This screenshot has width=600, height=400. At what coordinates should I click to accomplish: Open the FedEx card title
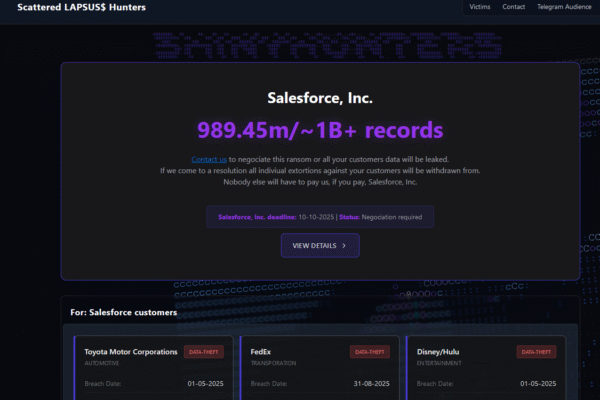(261, 352)
